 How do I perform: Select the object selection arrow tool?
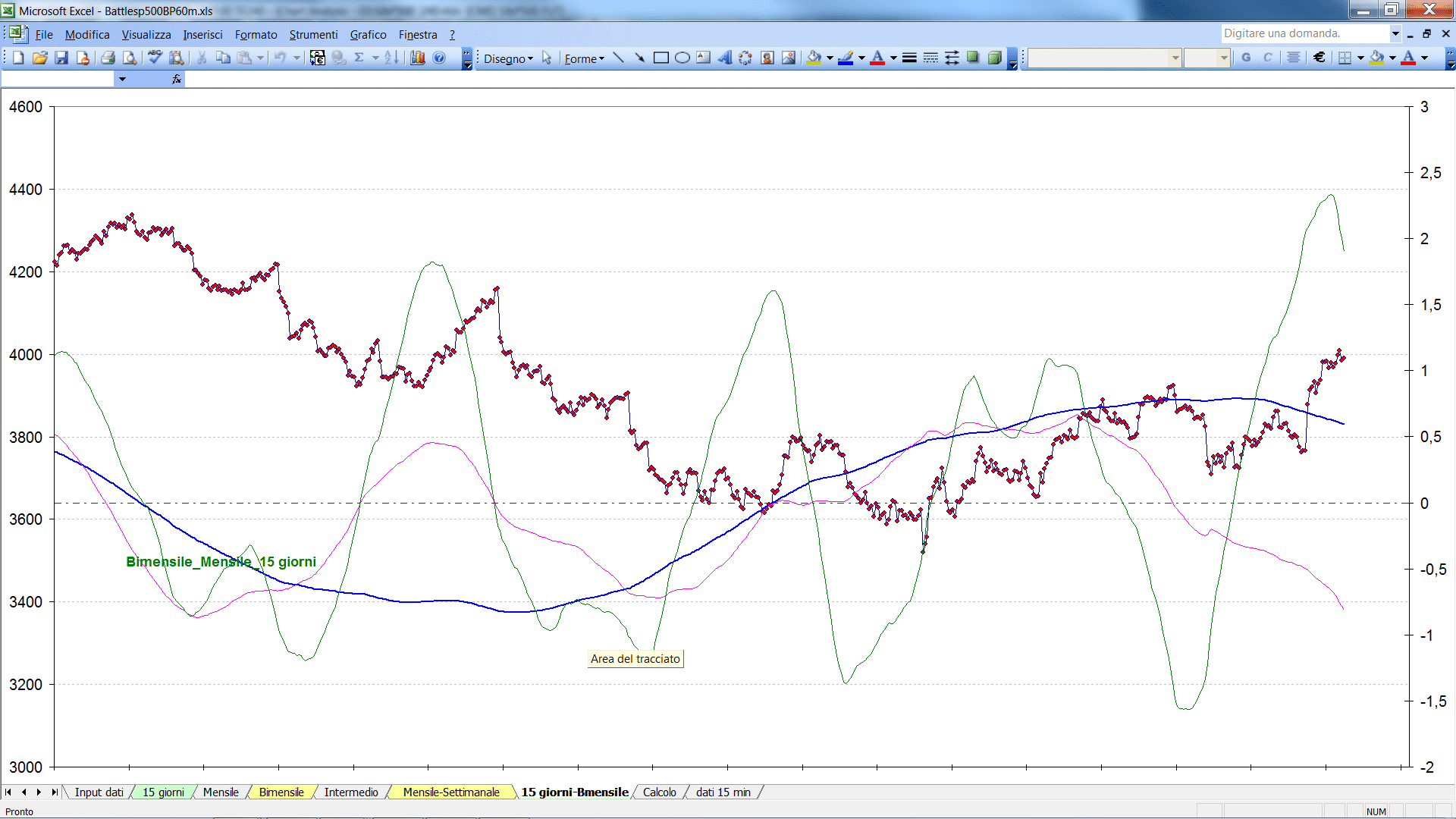[x=547, y=58]
